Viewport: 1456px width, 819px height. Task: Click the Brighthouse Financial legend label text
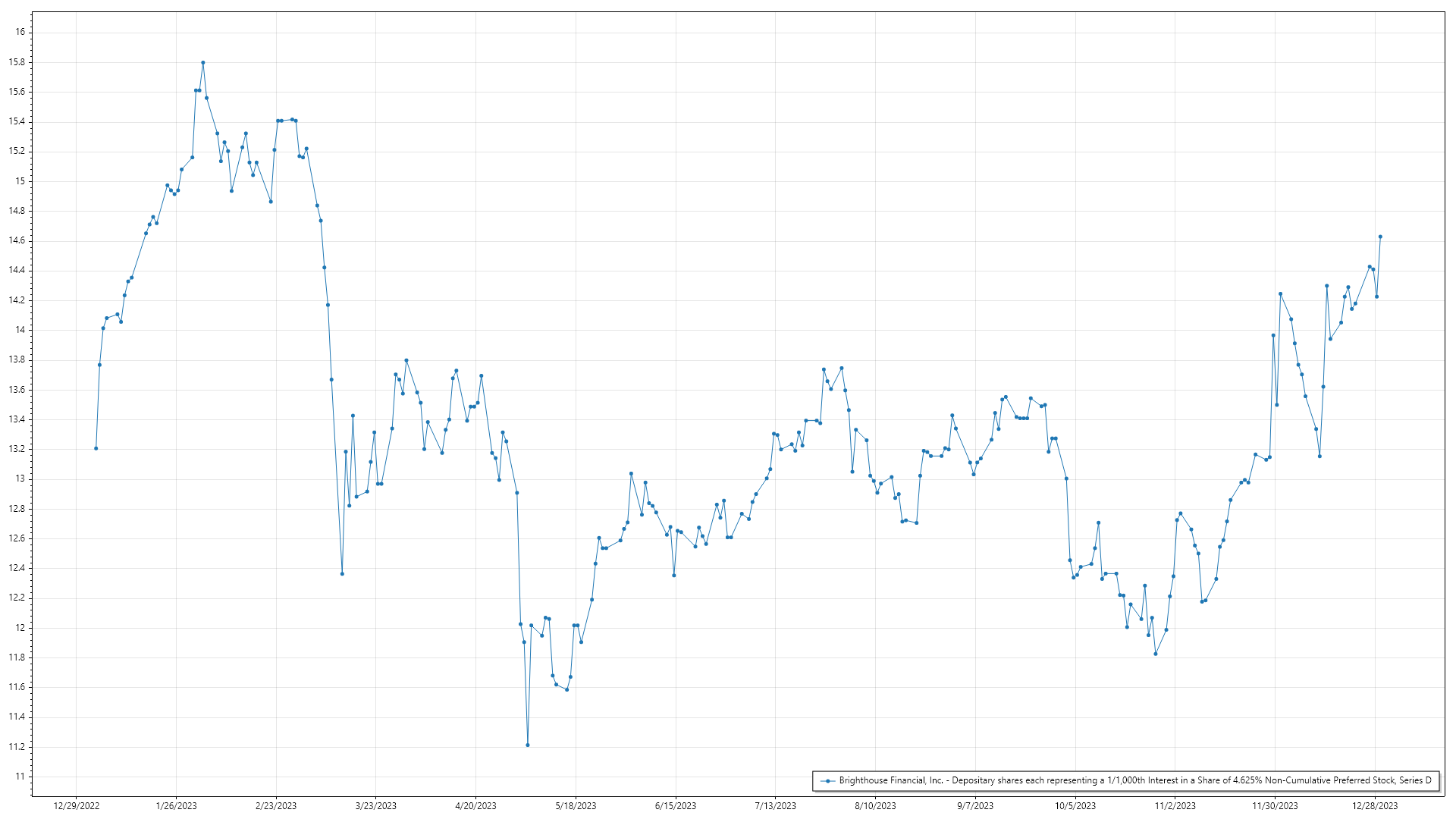(1134, 781)
